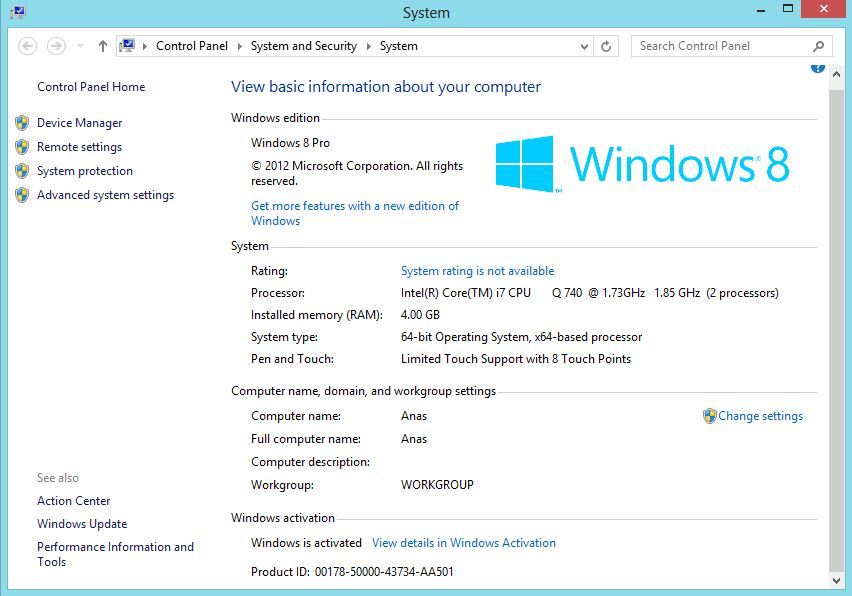This screenshot has width=852, height=596.
Task: Open System rating is not available link
Action: coord(478,271)
